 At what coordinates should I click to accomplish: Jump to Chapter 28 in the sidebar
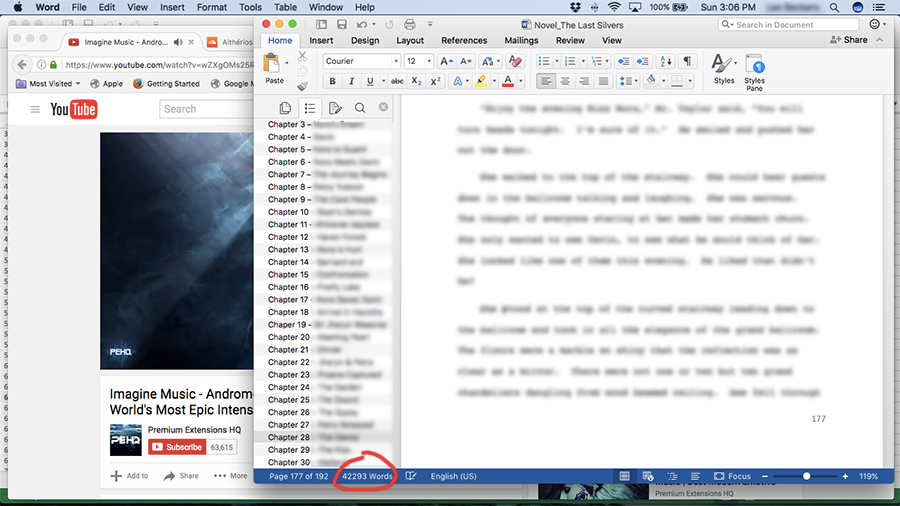coord(323,437)
